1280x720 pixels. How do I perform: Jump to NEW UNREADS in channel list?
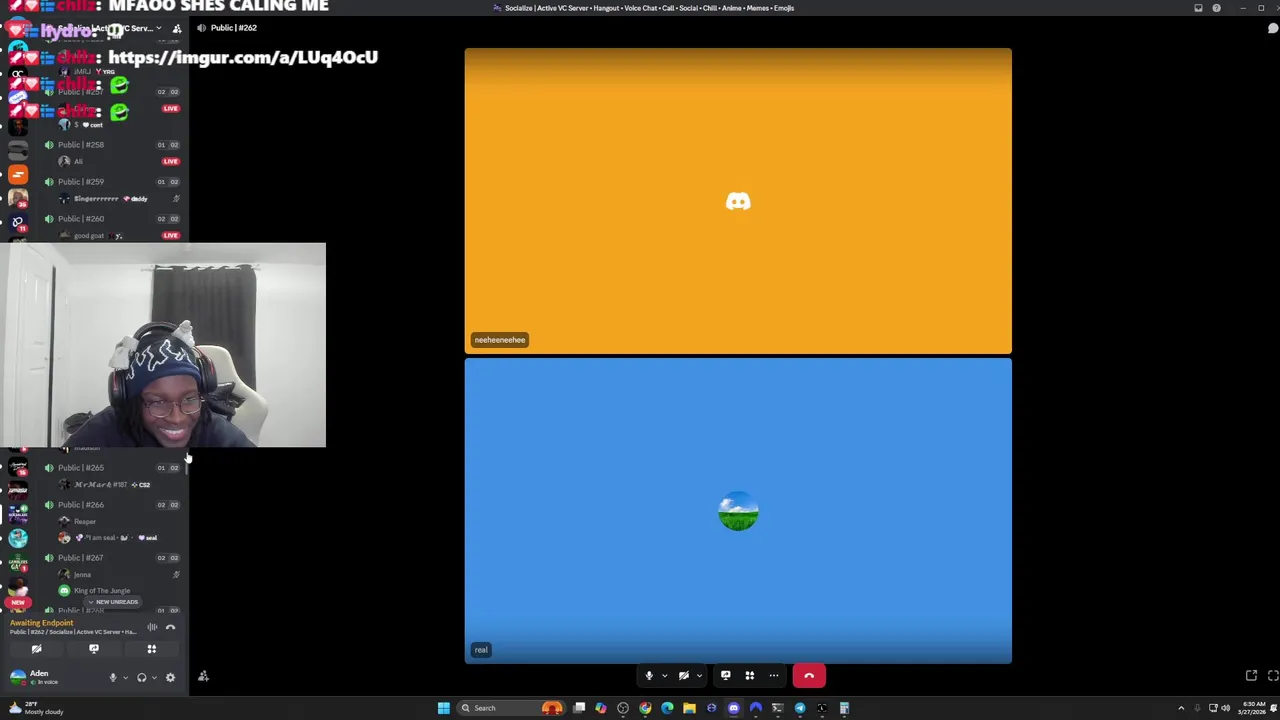point(112,602)
